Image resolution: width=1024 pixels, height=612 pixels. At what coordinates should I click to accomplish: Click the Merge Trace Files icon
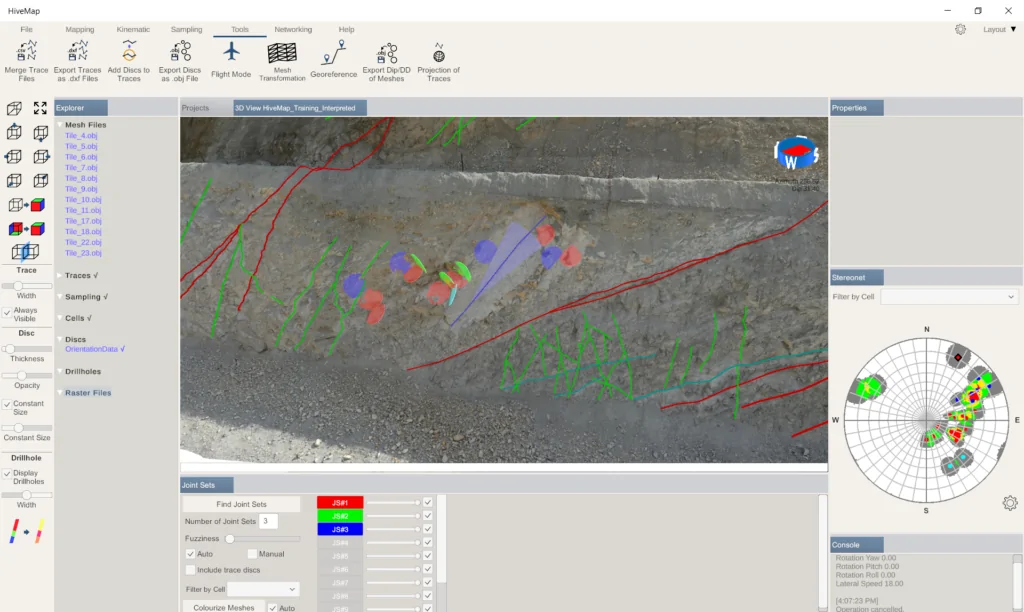pyautogui.click(x=26, y=52)
